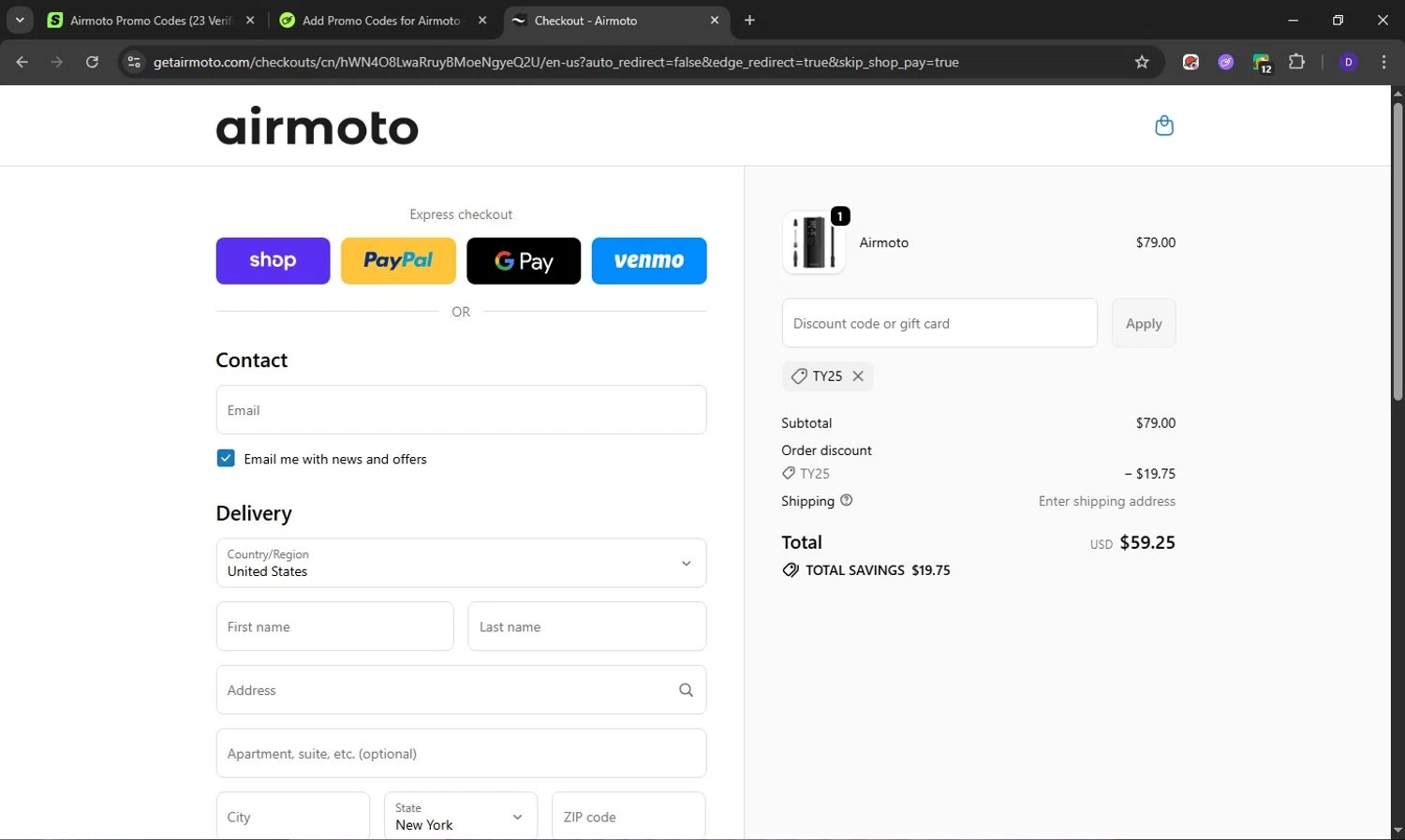Screen dimensions: 1405x840
Task: Open the Chrome three-dot menu
Action: click(x=1383, y=62)
